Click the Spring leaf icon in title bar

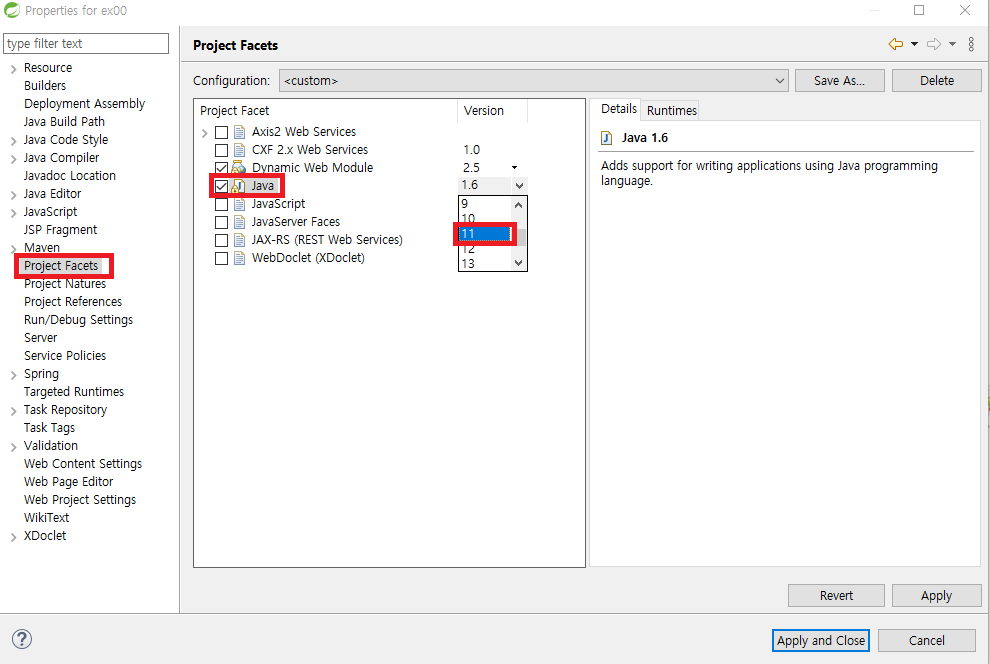11,10
